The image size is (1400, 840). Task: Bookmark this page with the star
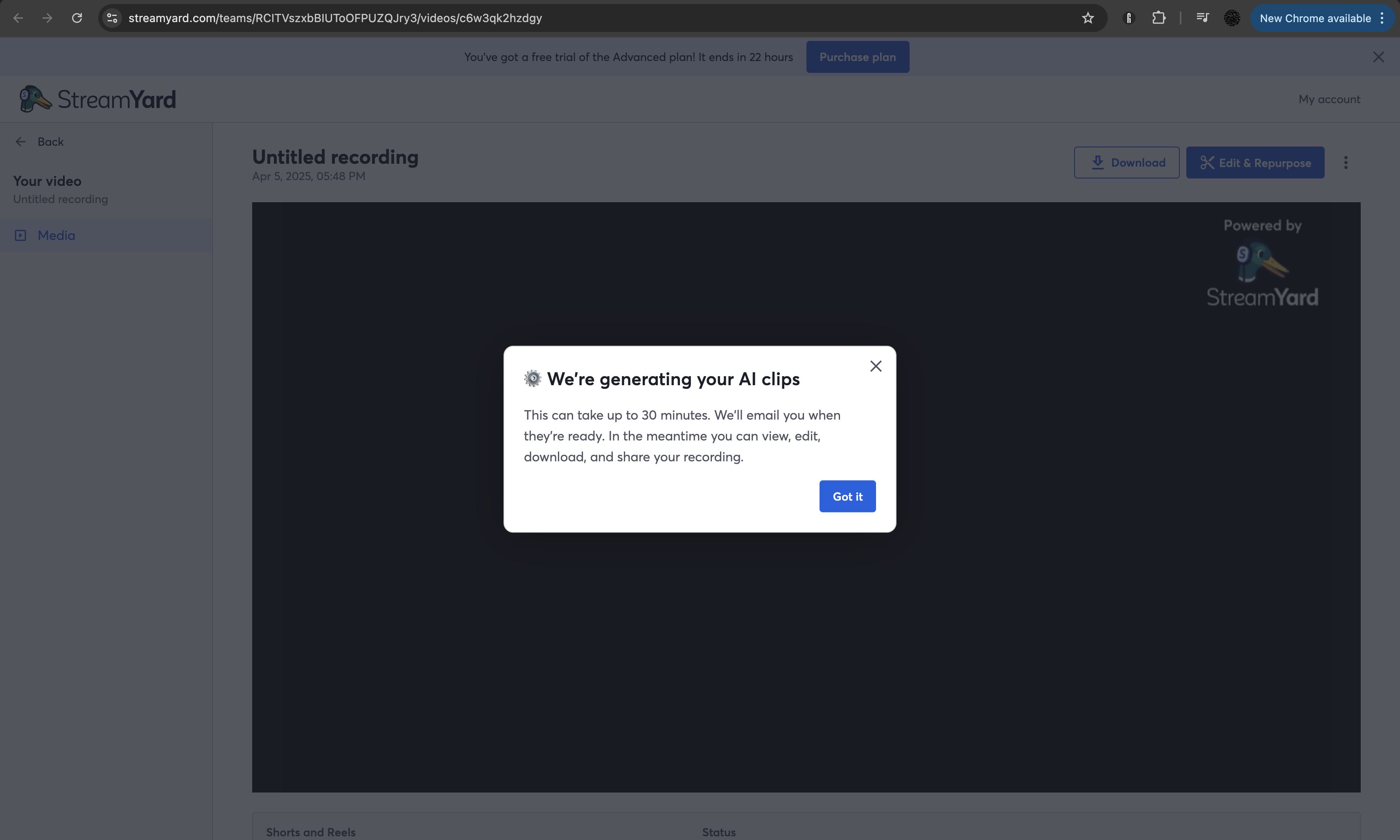(1088, 18)
